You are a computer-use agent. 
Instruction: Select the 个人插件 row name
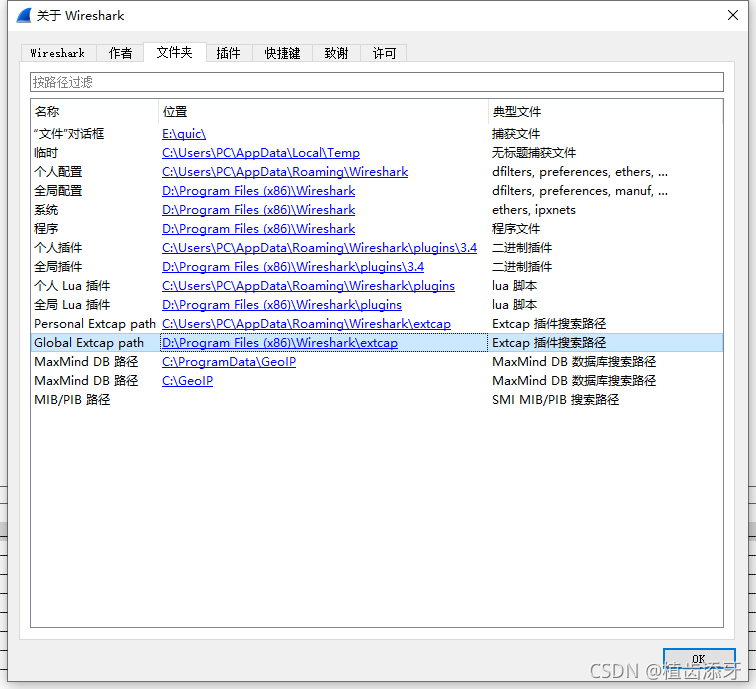[58, 248]
